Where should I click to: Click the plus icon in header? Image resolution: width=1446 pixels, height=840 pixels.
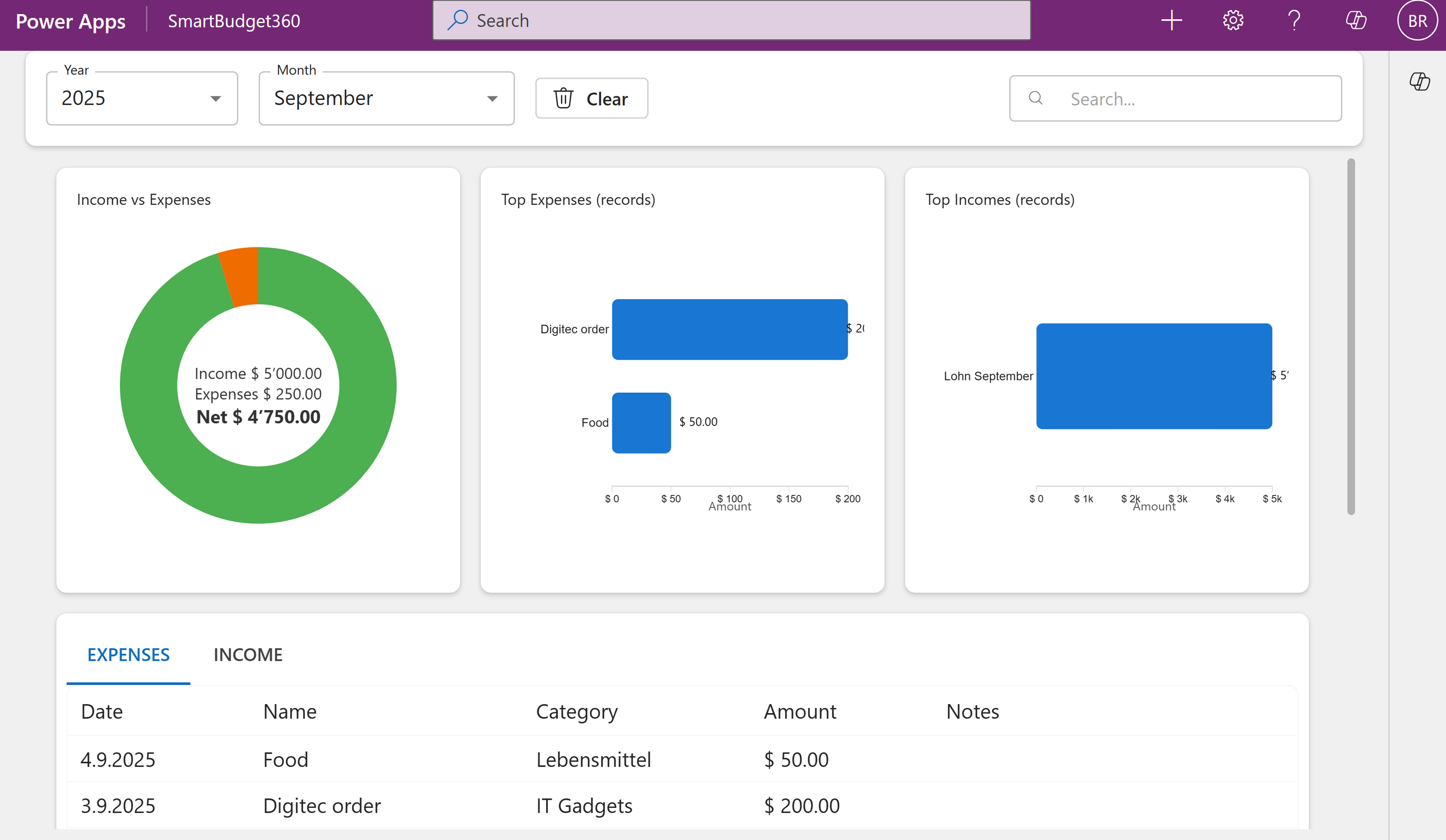1171,21
